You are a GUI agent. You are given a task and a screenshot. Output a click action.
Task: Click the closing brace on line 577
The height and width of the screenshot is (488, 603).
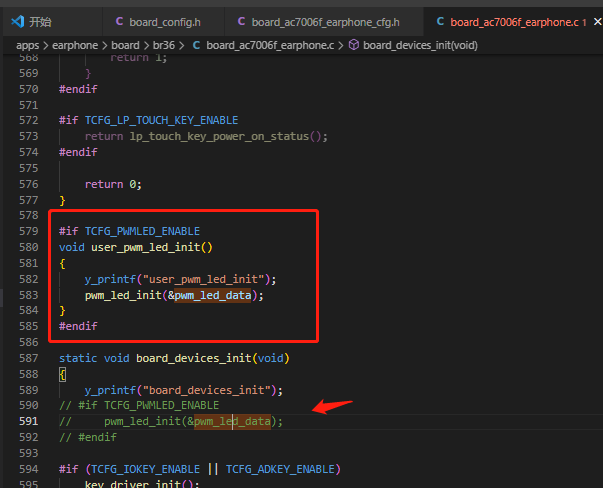pos(62,201)
